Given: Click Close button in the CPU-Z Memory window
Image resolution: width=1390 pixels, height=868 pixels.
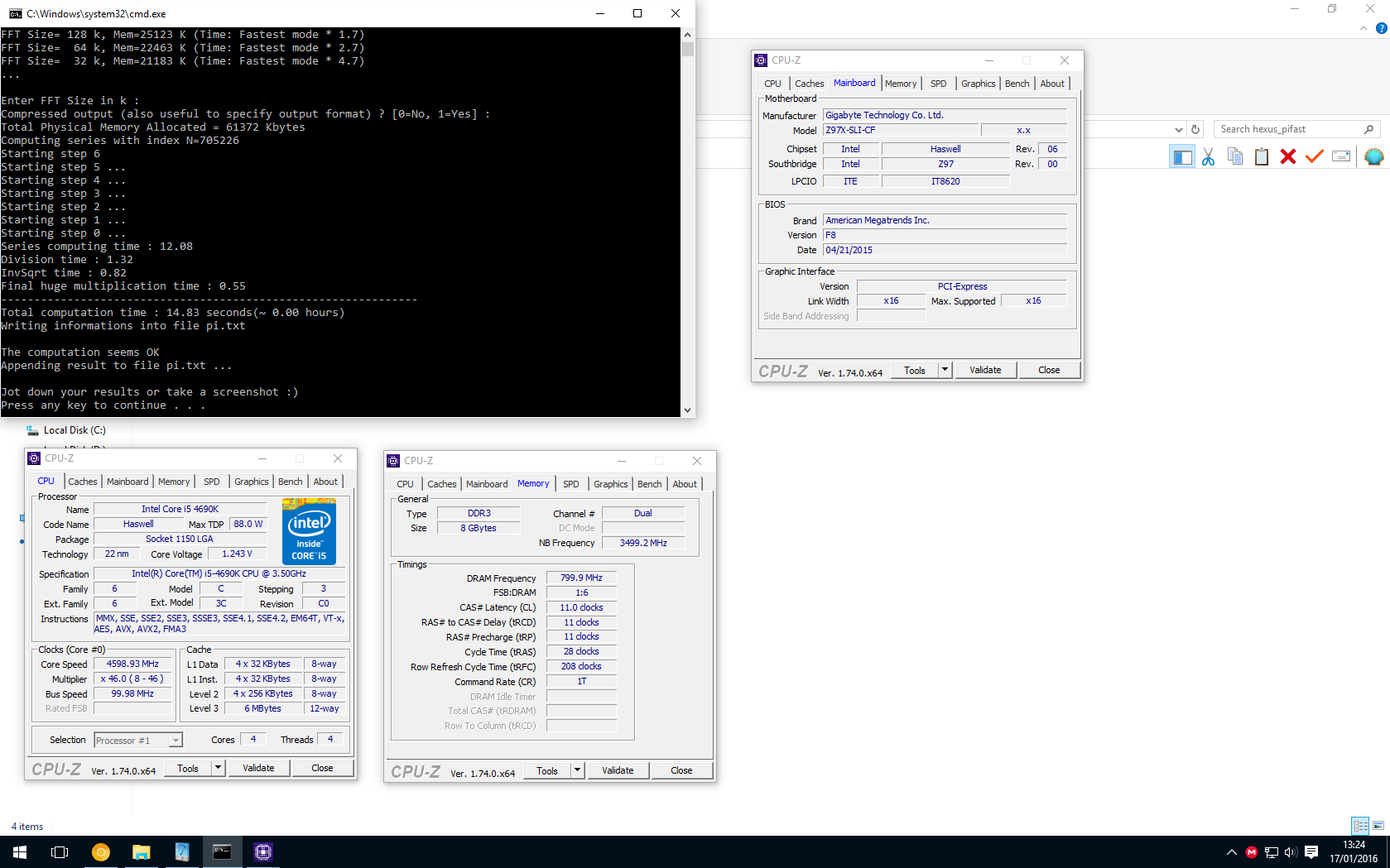Looking at the screenshot, I should 681,770.
